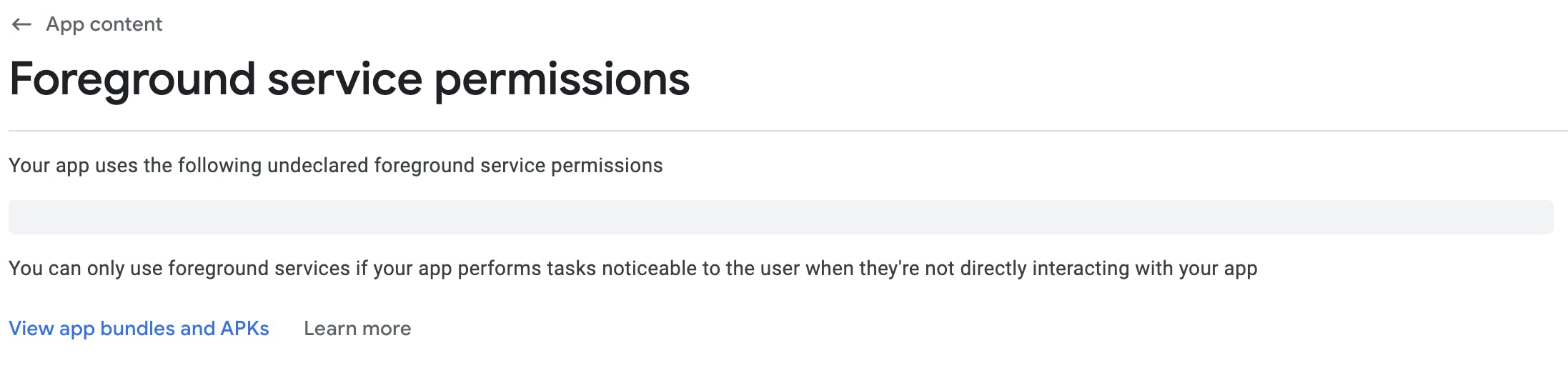Image resolution: width=1568 pixels, height=373 pixels.
Task: Click the word 'more' in Learn more
Action: click(x=386, y=329)
